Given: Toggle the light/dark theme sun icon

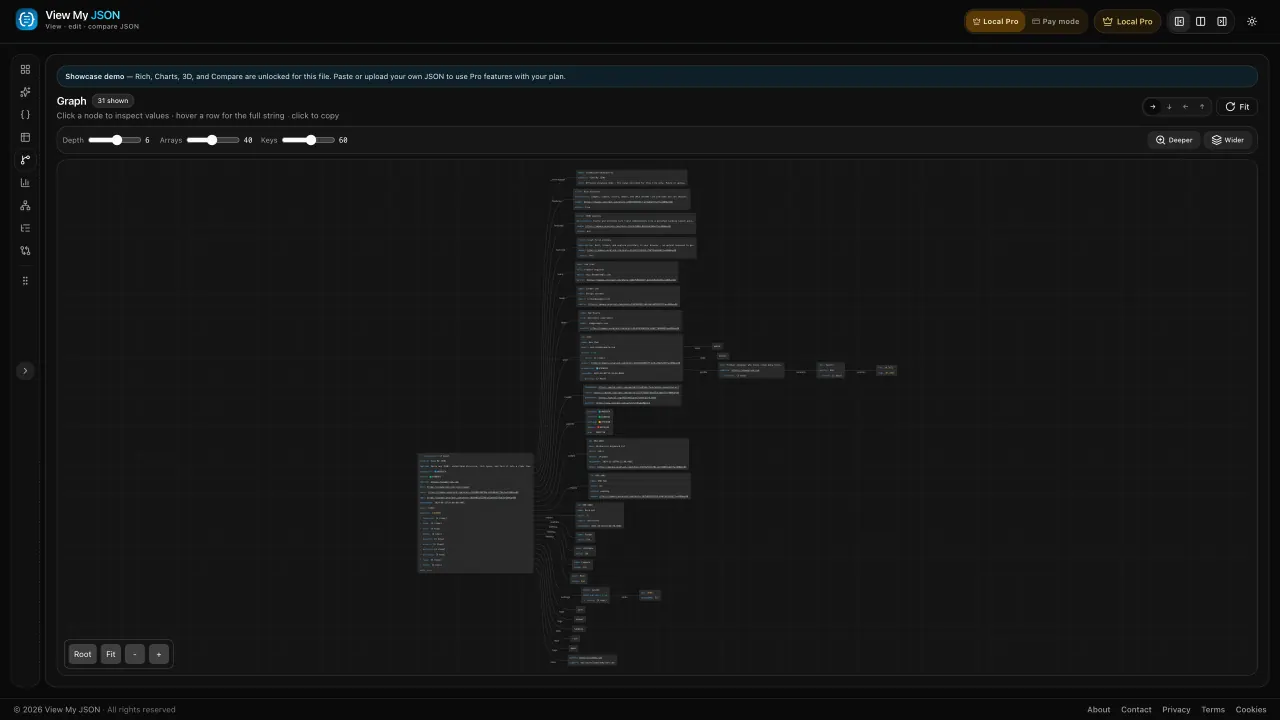Looking at the screenshot, I should coord(1252,21).
